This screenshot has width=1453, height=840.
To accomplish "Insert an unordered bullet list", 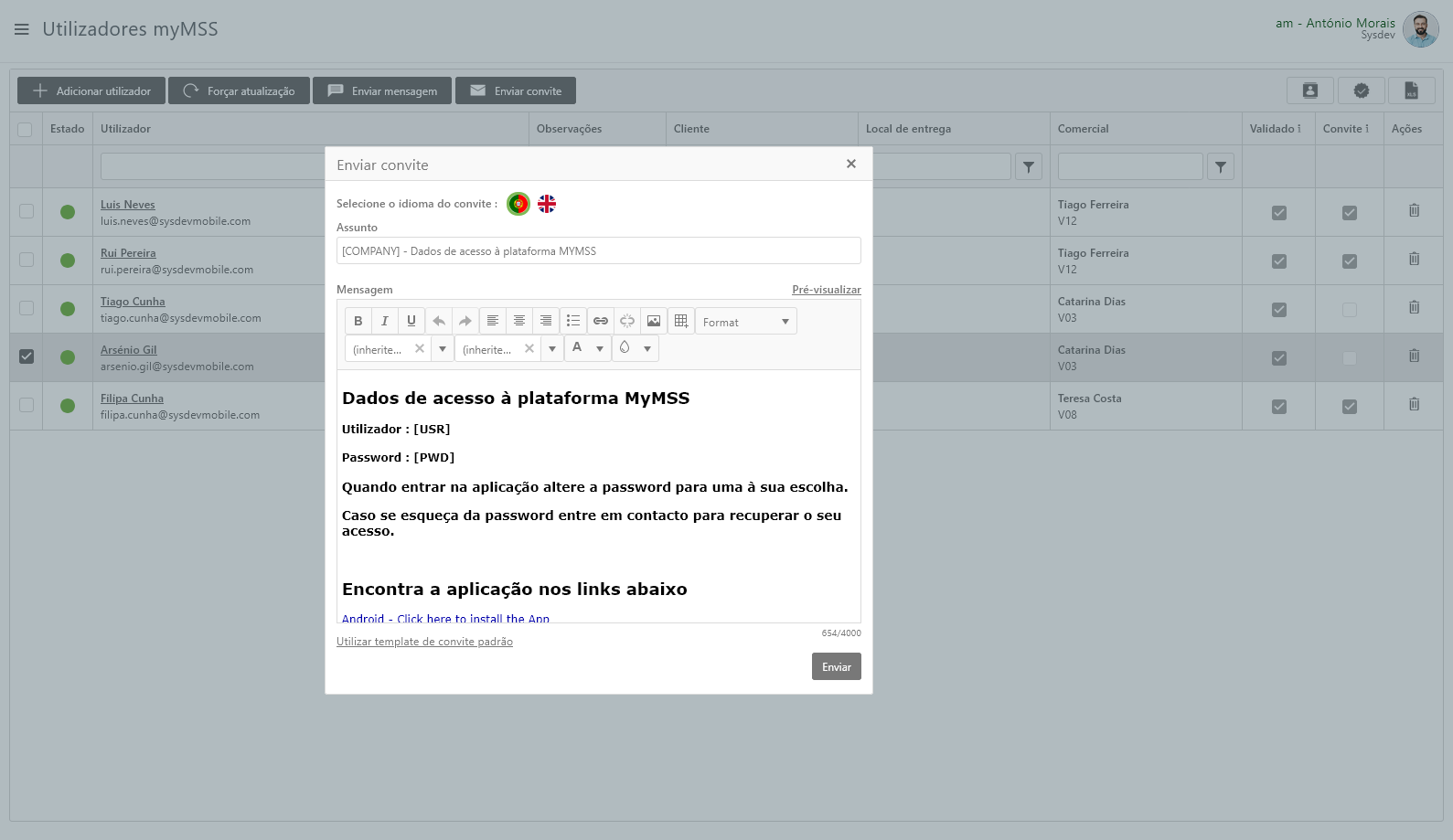I will click(x=573, y=321).
